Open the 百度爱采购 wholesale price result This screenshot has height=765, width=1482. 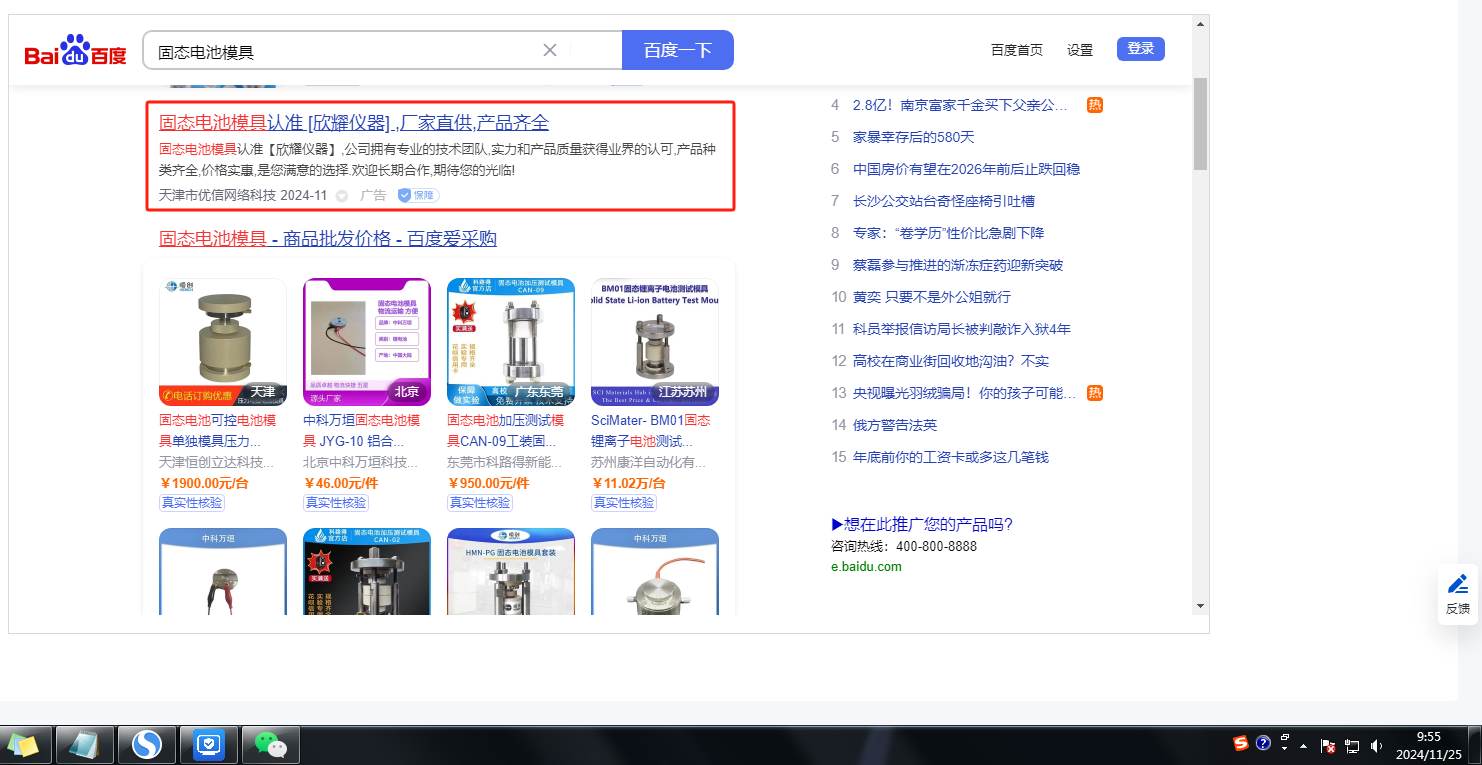click(x=328, y=239)
